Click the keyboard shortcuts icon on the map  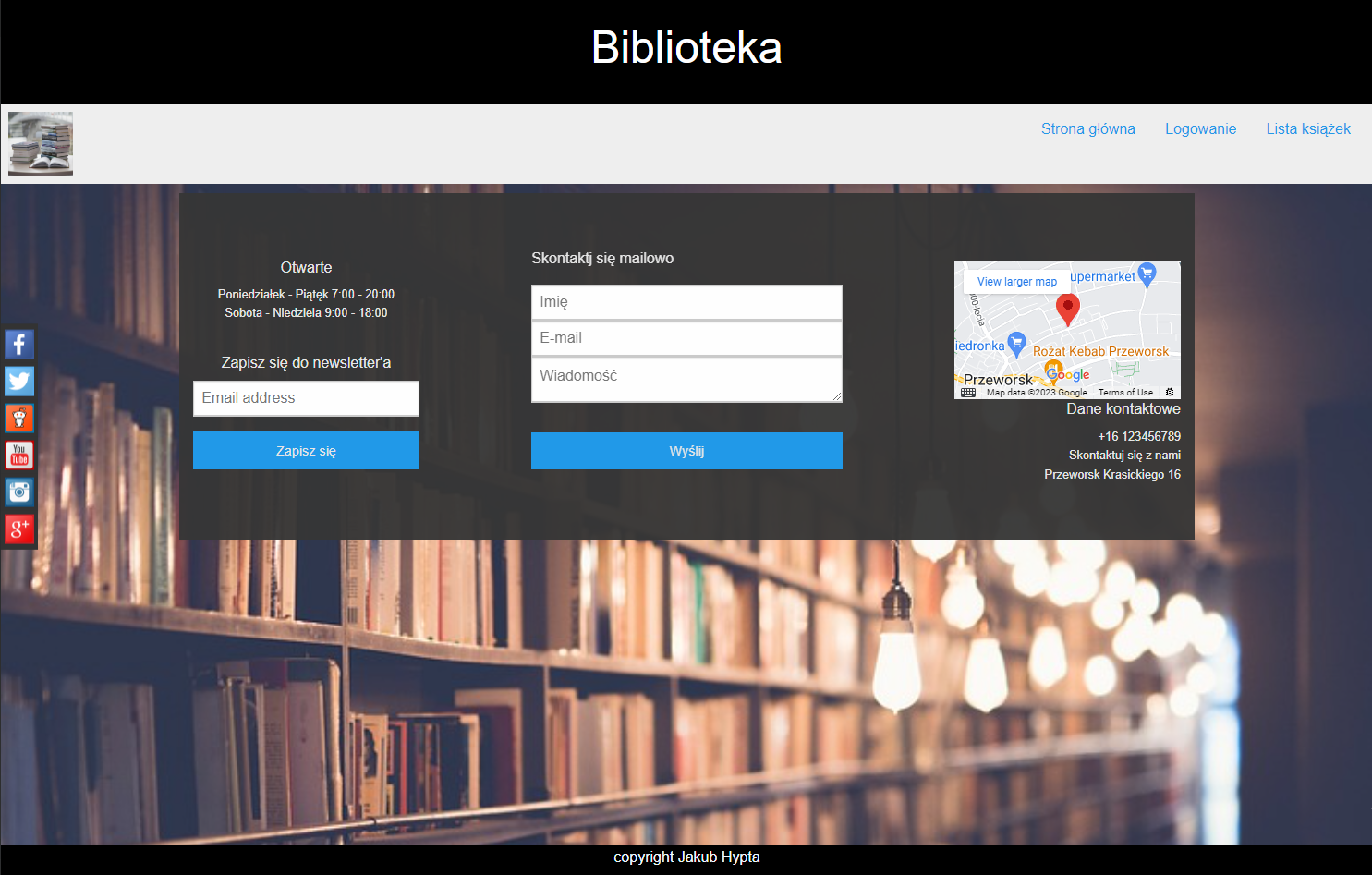coord(966,392)
